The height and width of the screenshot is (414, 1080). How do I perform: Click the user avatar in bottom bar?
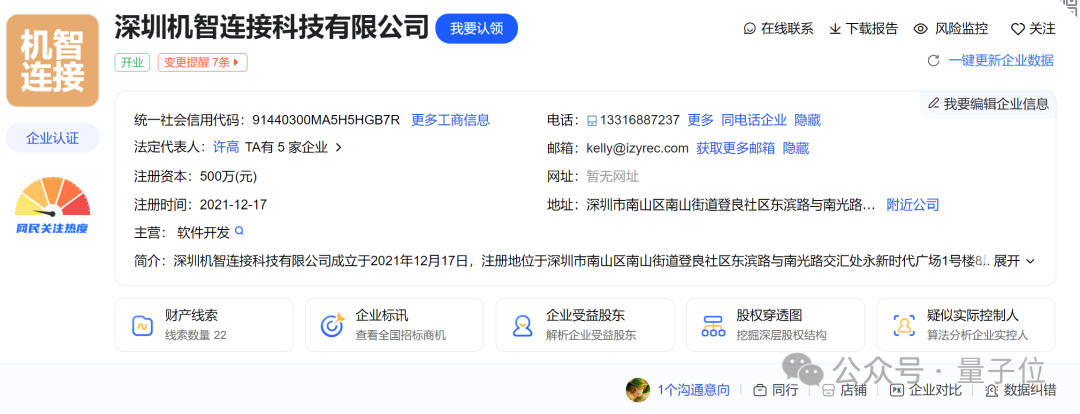coord(638,390)
